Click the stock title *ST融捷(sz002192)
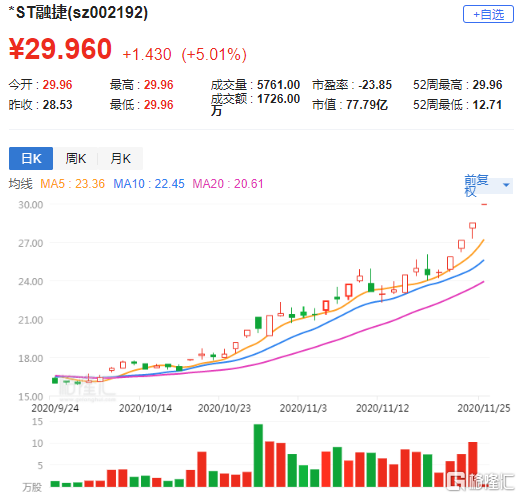Screen dimensions: 521x498 pyautogui.click(x=78, y=13)
